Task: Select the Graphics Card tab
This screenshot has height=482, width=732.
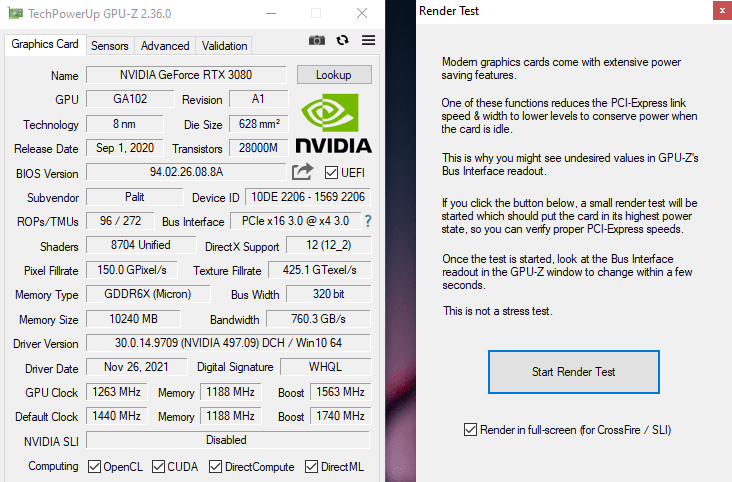Action: coord(45,44)
